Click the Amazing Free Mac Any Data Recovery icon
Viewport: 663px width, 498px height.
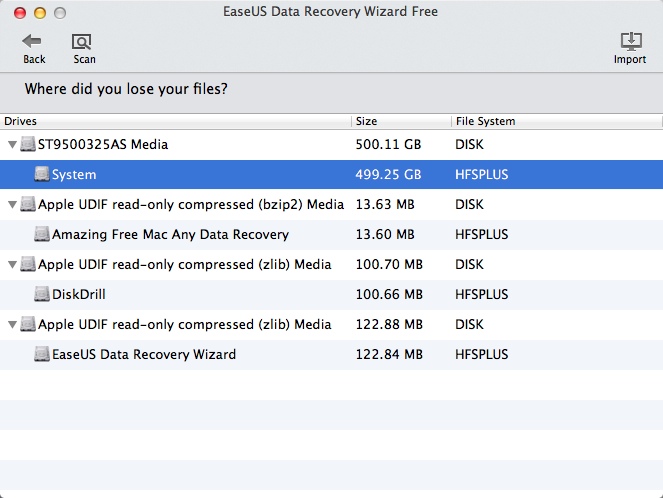[42, 234]
